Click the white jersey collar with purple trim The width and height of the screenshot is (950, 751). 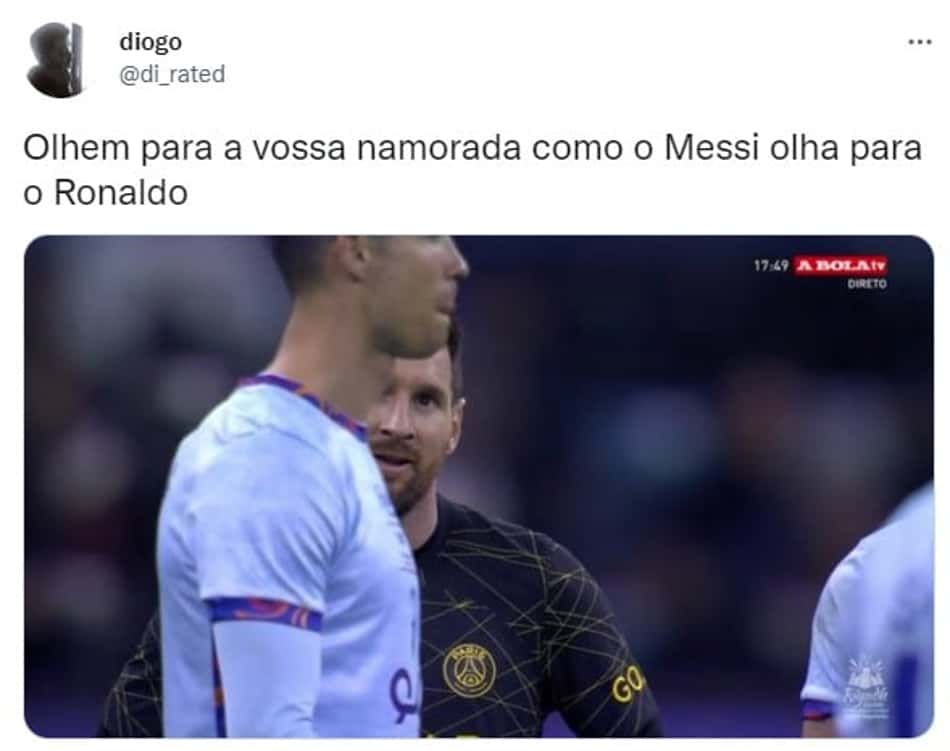pos(301,399)
